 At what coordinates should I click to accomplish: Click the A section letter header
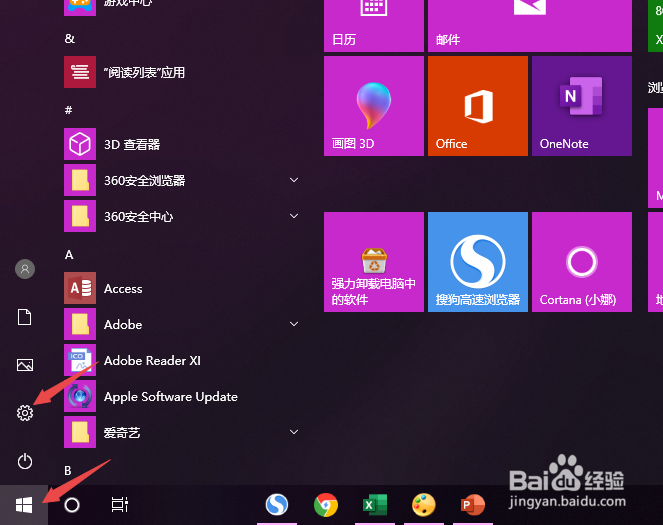pyautogui.click(x=69, y=254)
